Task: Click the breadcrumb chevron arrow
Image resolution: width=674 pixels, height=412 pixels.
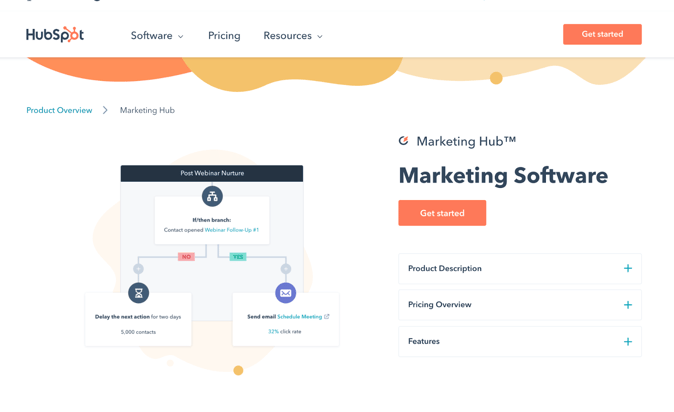Action: click(105, 110)
